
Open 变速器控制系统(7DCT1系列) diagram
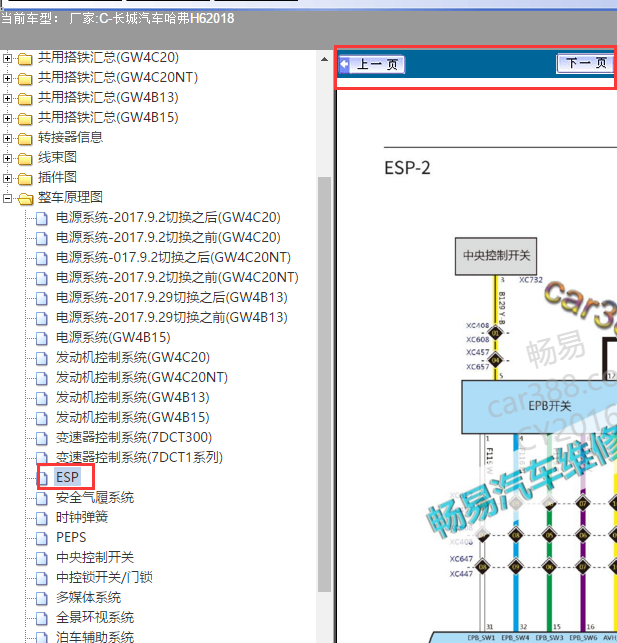tap(139, 458)
